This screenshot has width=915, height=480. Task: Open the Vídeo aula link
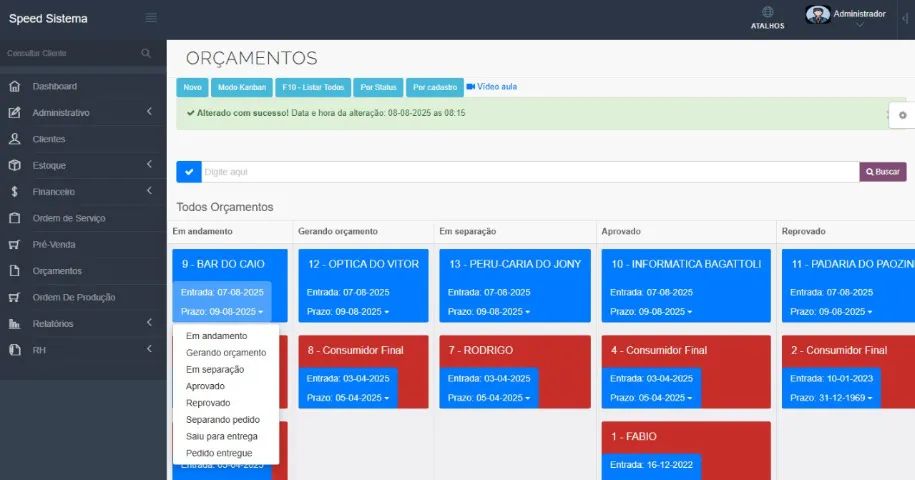coord(492,87)
